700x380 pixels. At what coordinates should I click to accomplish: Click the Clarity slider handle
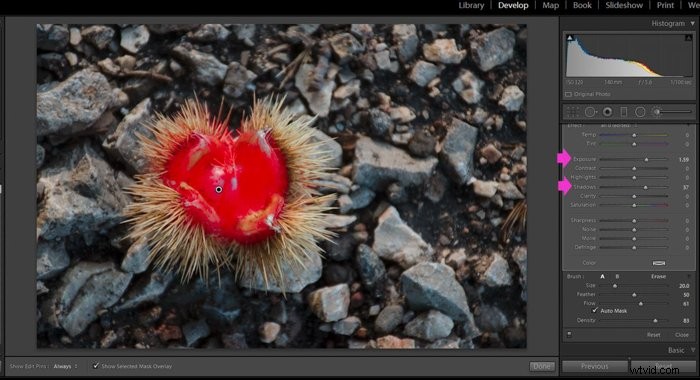[634, 196]
